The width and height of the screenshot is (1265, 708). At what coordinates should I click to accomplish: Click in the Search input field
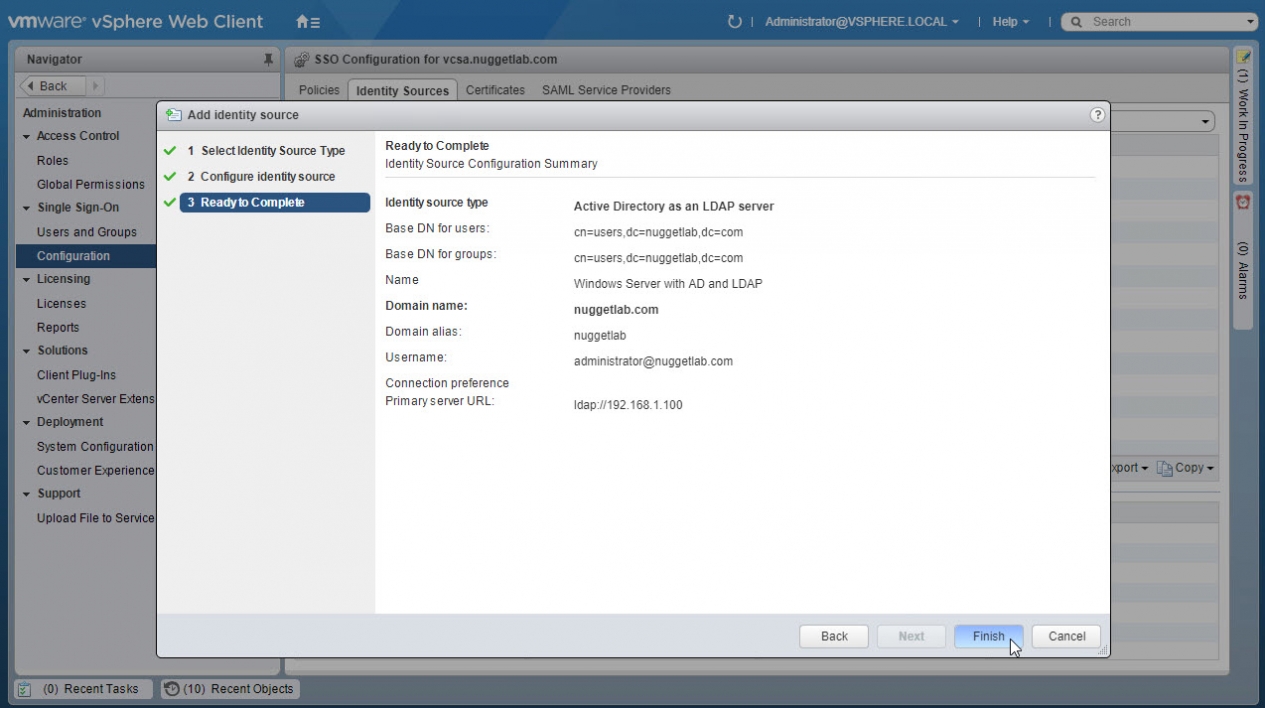click(x=1160, y=21)
